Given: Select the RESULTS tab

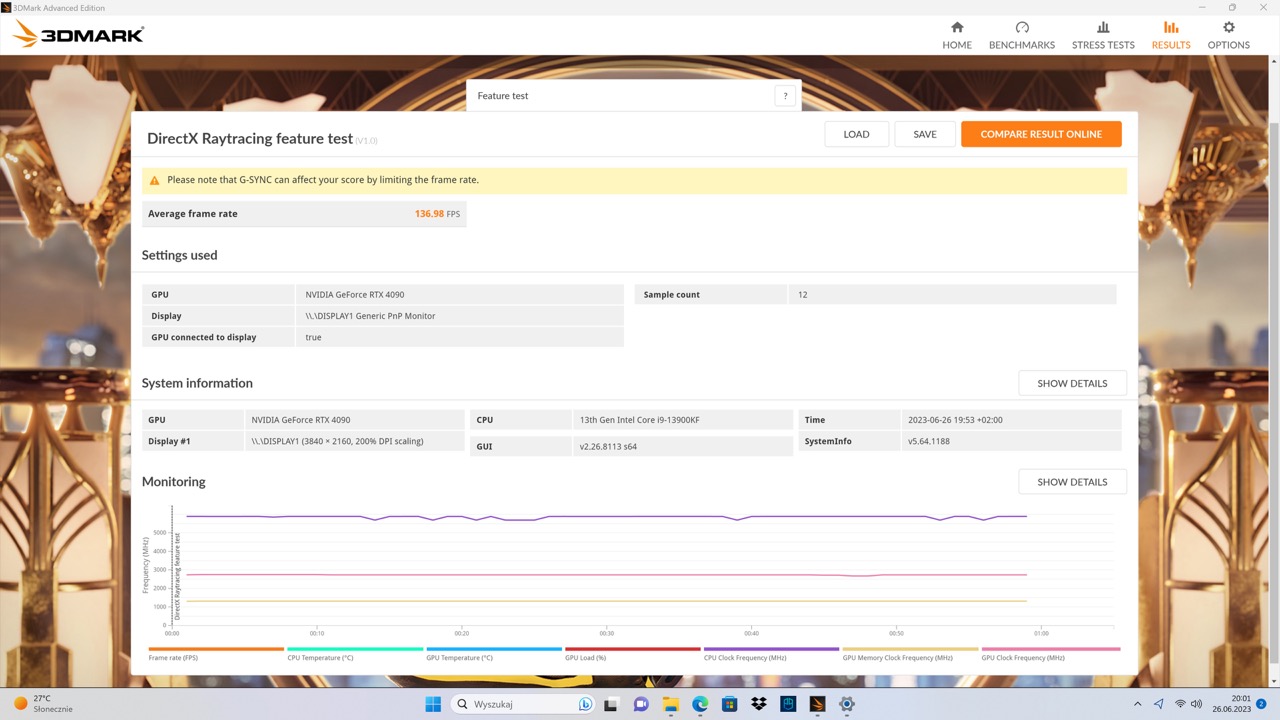Looking at the screenshot, I should [x=1171, y=35].
